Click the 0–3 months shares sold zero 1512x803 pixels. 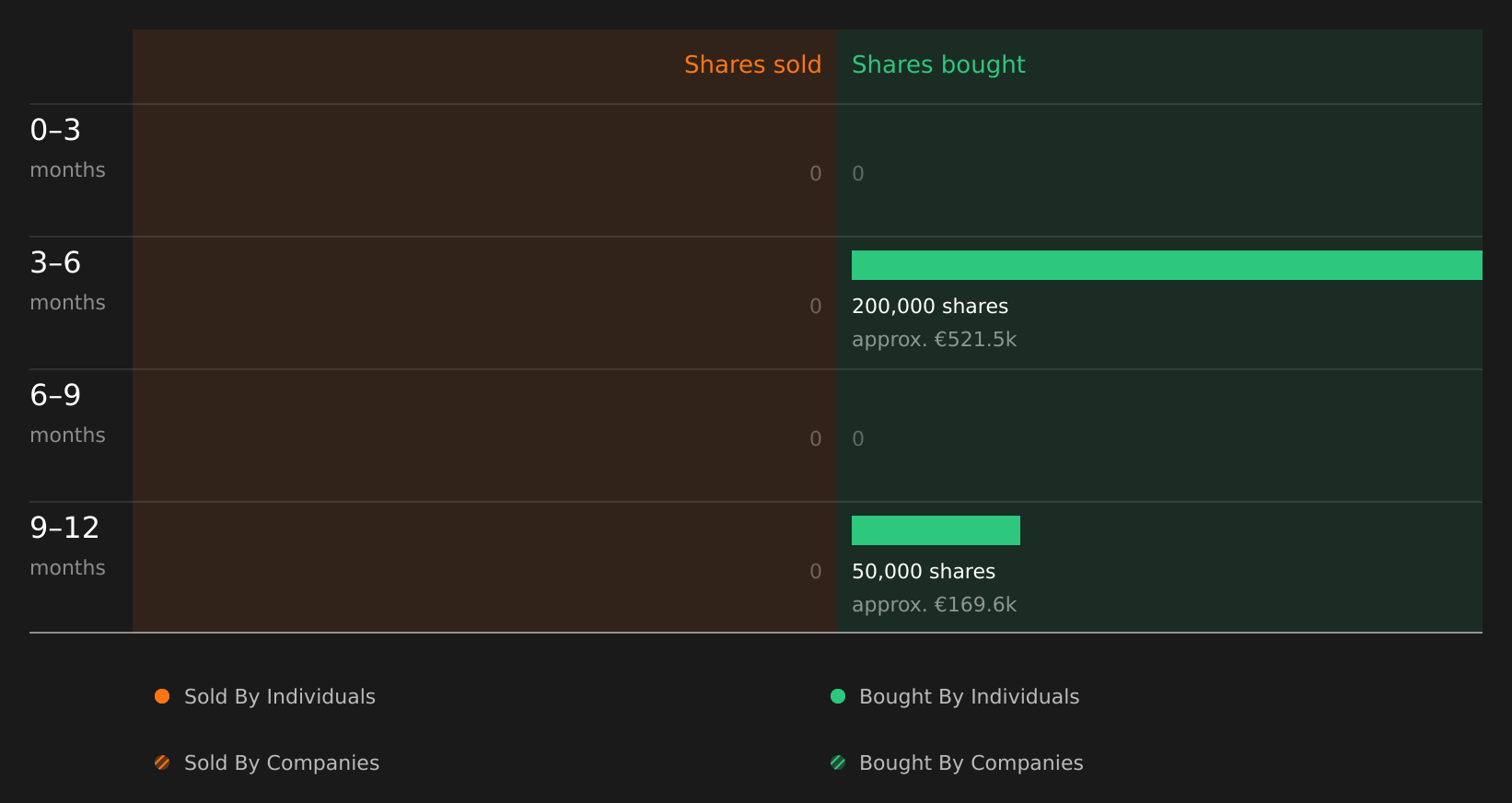pyautogui.click(x=816, y=174)
